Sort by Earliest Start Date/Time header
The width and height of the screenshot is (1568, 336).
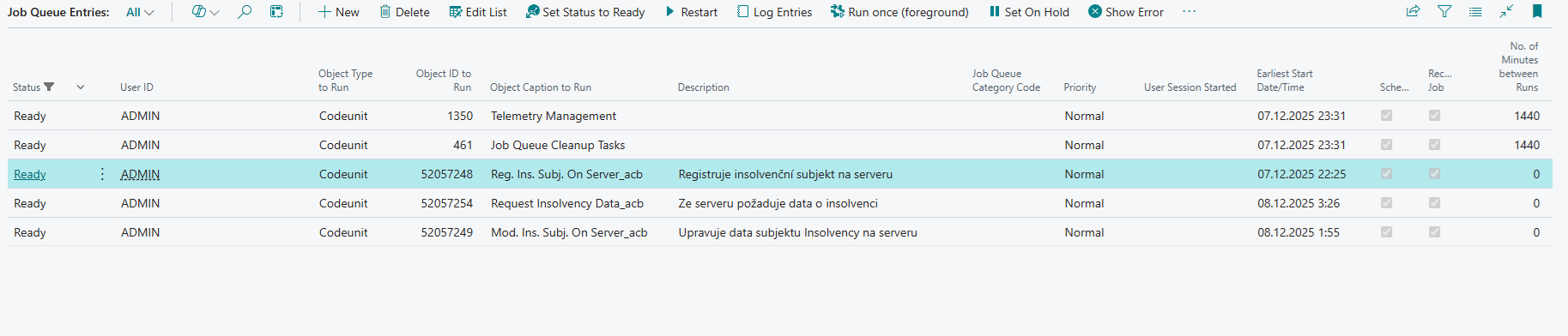coord(1285,81)
